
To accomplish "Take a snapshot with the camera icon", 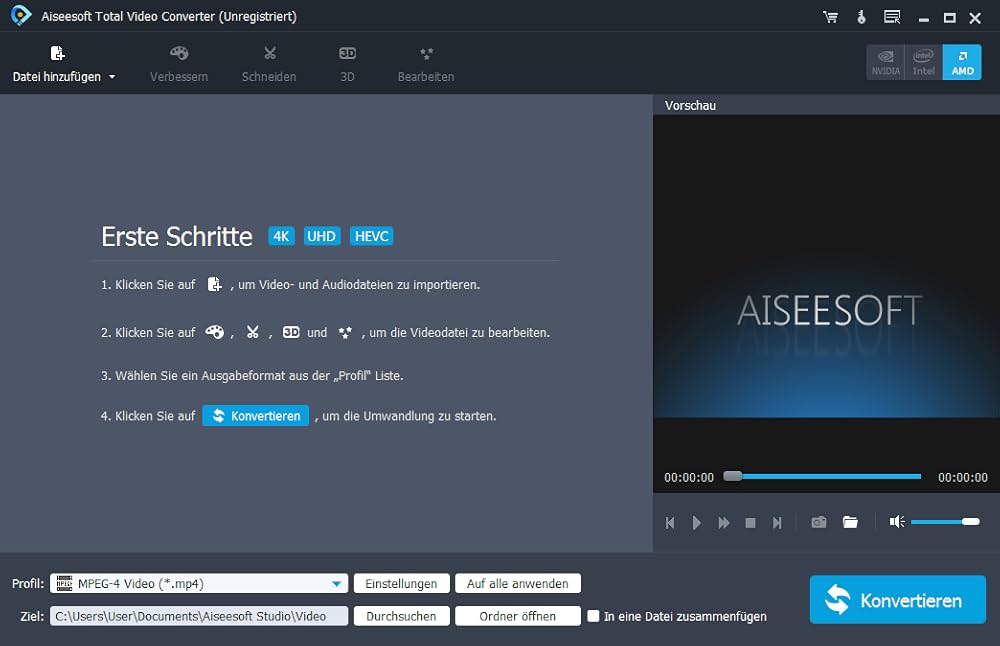I will coord(819,522).
